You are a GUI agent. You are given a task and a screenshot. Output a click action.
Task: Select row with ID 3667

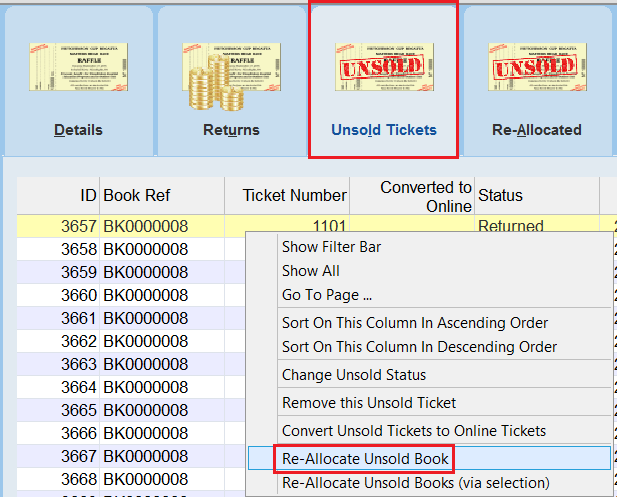click(x=131, y=456)
